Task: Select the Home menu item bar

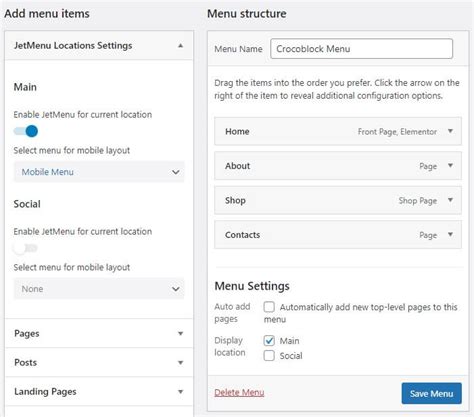Action: coord(338,131)
